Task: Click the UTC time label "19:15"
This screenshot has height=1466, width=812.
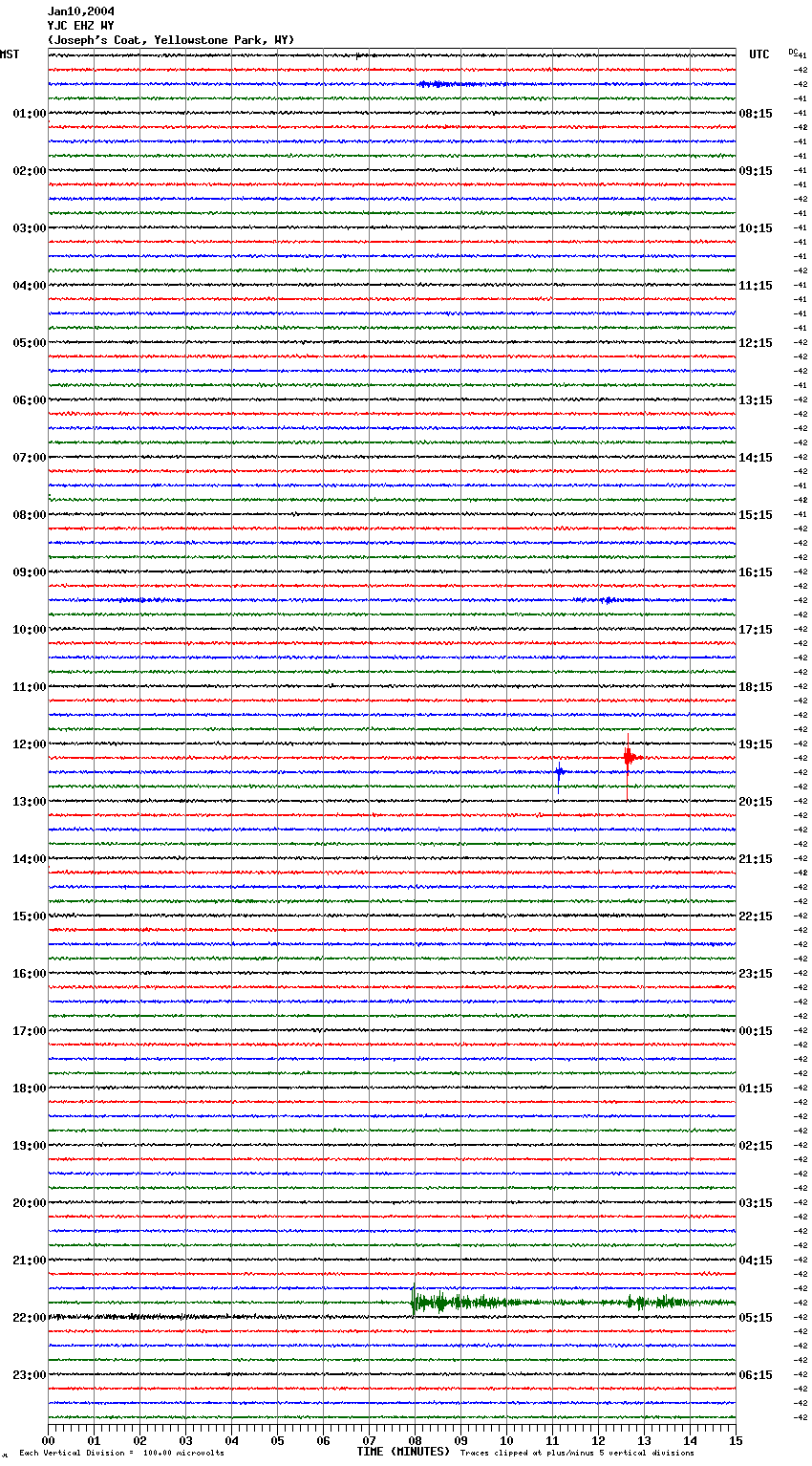Action: pyautogui.click(x=756, y=744)
